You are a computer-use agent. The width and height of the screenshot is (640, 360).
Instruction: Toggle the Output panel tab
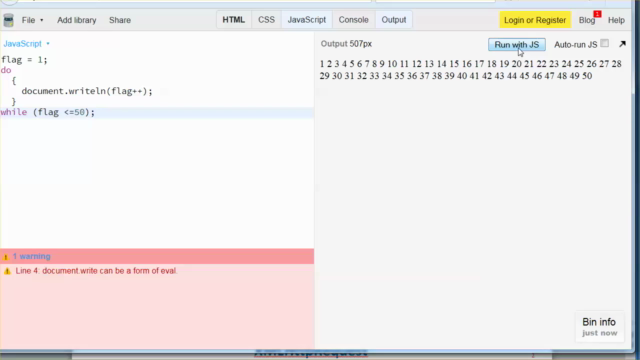pyautogui.click(x=394, y=20)
